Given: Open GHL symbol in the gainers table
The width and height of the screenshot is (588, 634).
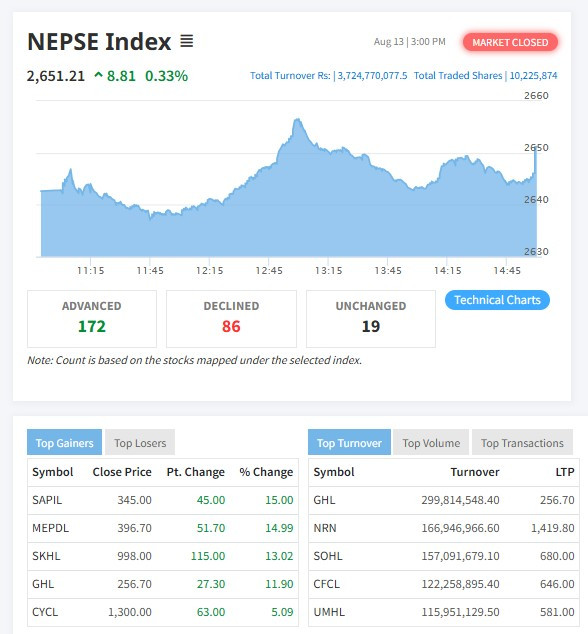Looking at the screenshot, I should (43, 584).
